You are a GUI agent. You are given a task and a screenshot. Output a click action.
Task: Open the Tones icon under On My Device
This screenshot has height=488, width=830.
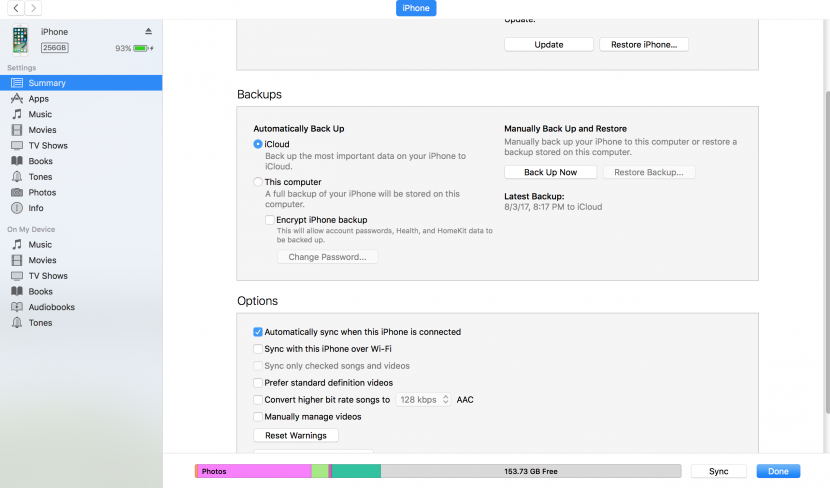point(17,322)
